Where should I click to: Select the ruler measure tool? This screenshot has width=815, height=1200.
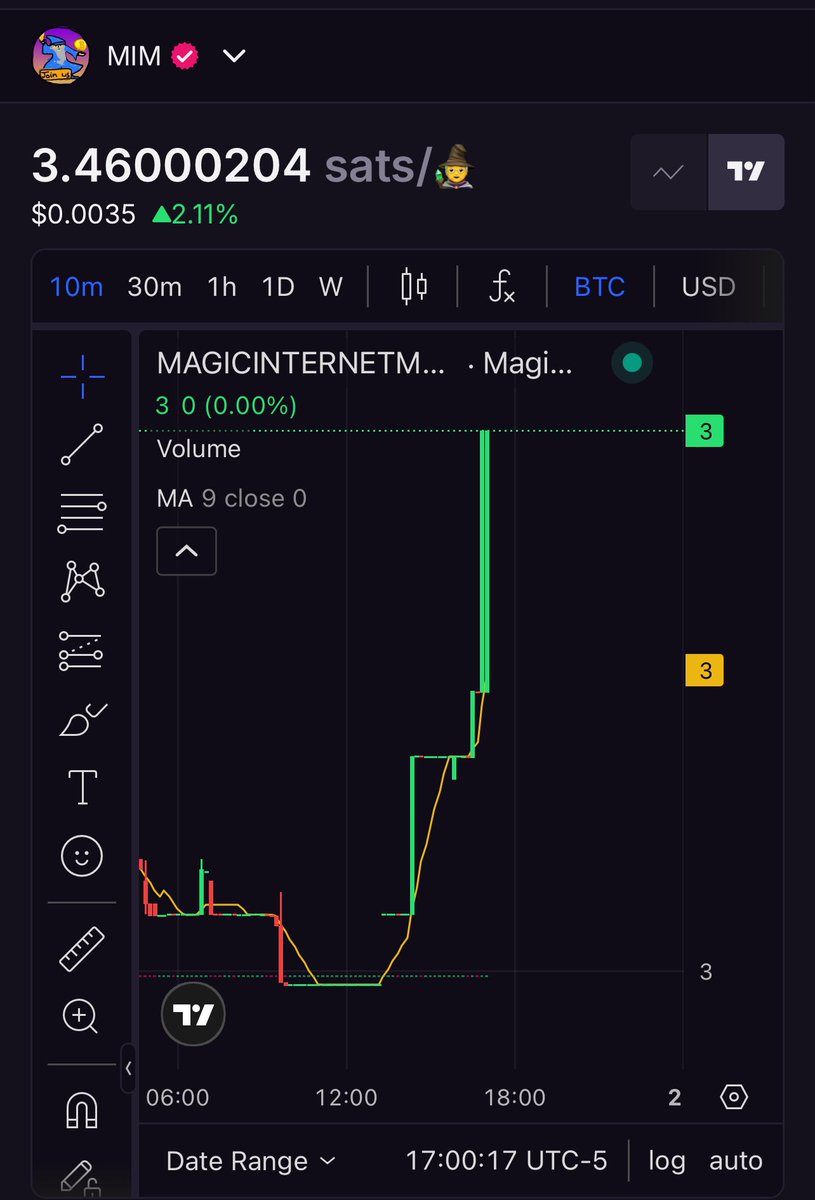[82, 949]
